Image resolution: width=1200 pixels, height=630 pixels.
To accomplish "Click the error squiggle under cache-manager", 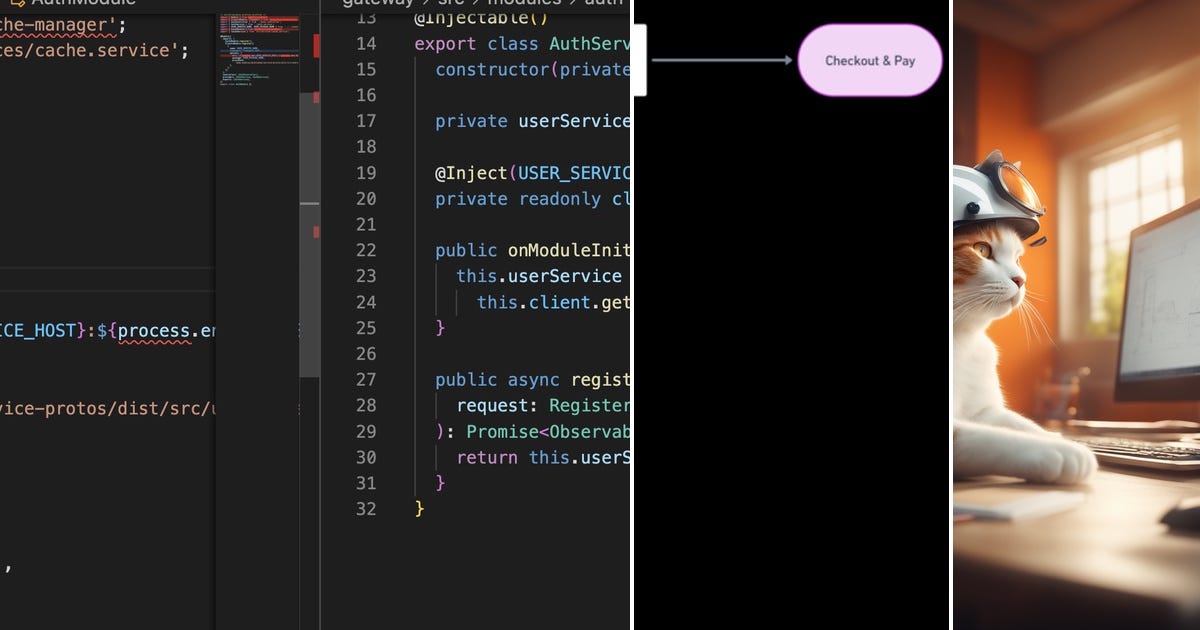I will 55,35.
